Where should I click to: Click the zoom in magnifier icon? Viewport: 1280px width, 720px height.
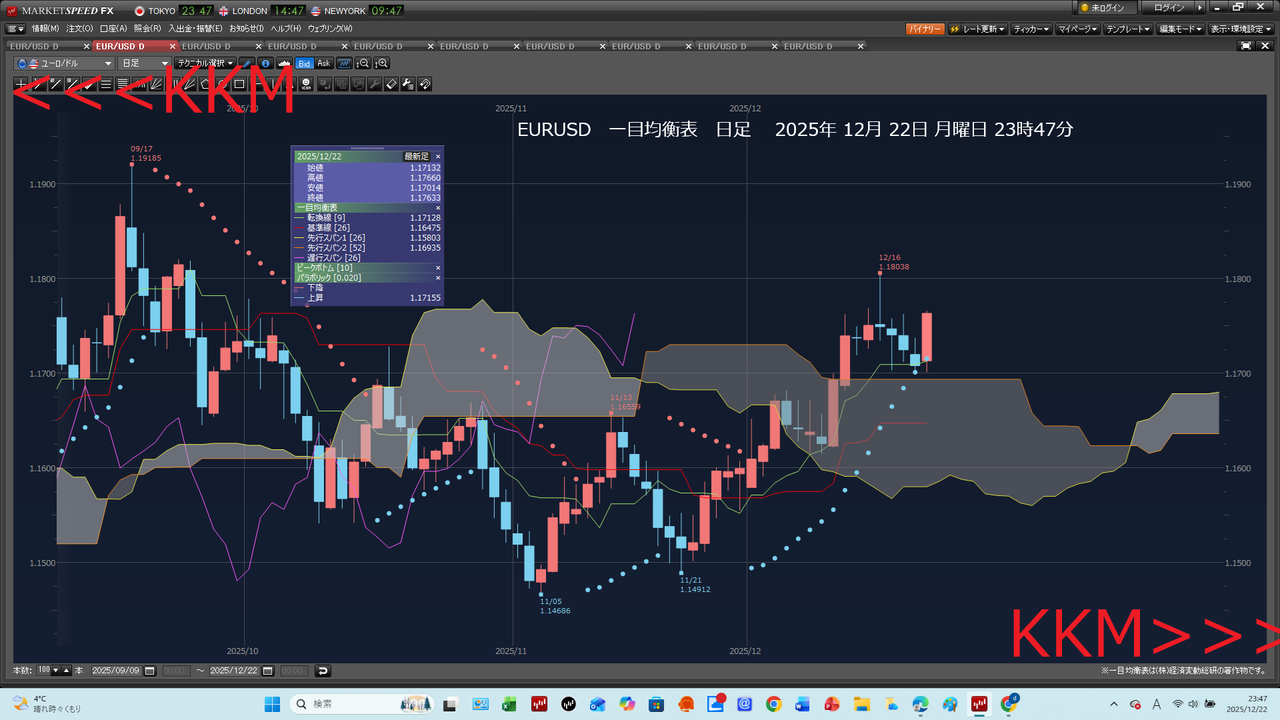coord(381,63)
